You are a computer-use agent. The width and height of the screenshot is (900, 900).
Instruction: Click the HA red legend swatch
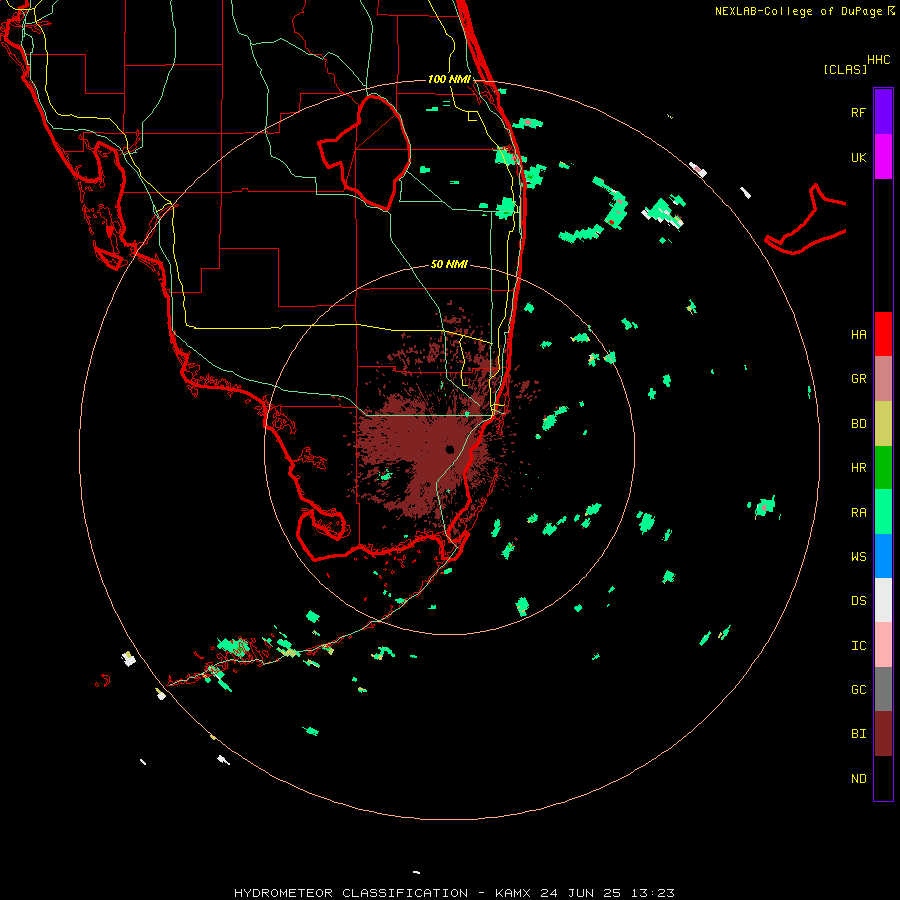pyautogui.click(x=883, y=334)
